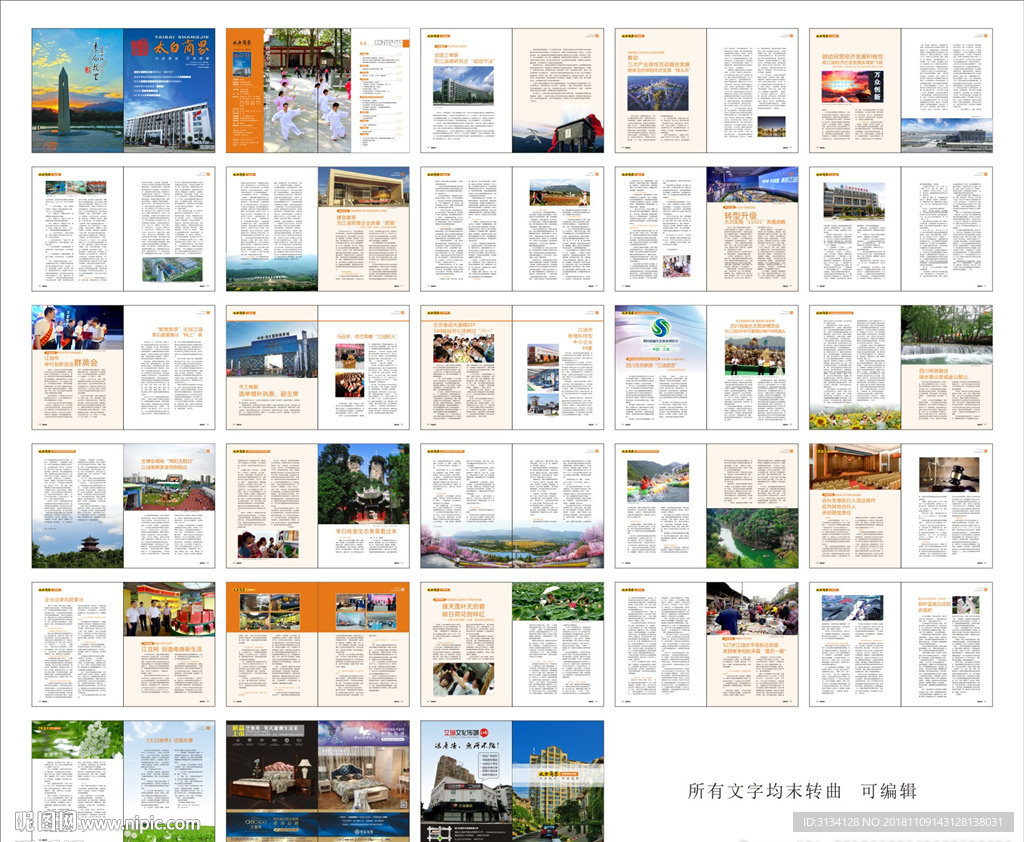The width and height of the screenshot is (1024, 842).
Task: Click the 所有文字均未转曲 可编辑 caption text
Action: pyautogui.click(x=802, y=790)
